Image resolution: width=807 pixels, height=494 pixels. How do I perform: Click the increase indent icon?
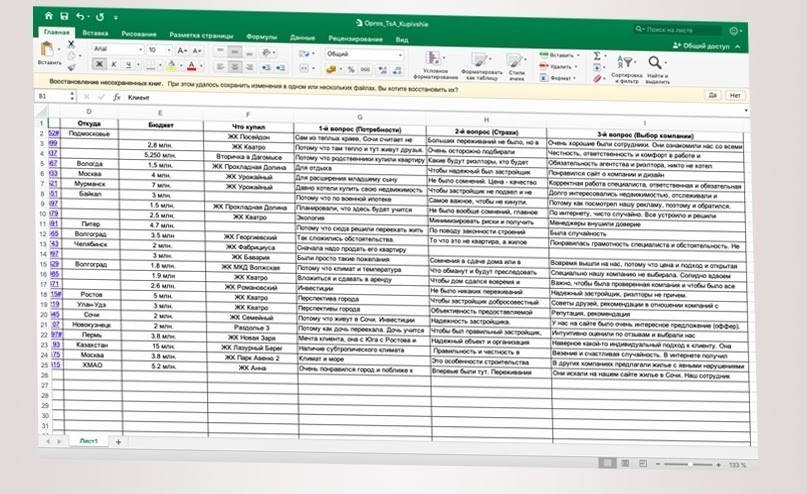point(280,68)
